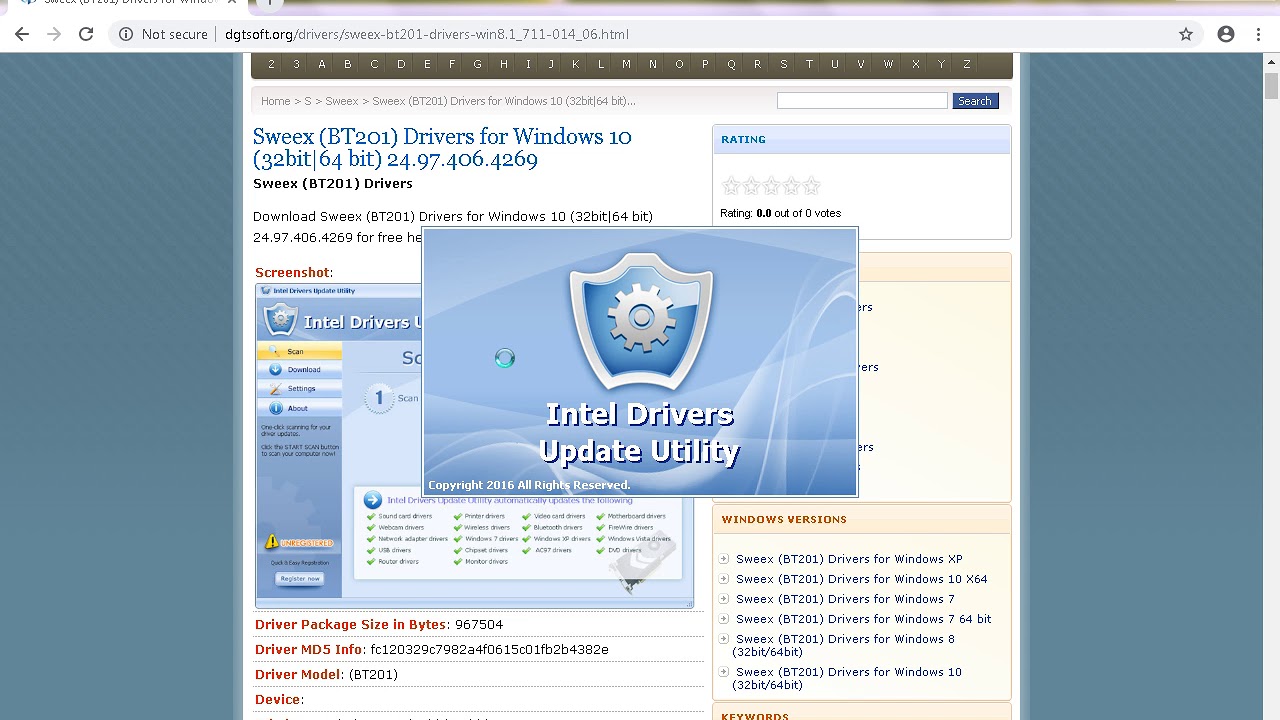Click the Driver Model (BT201) text
The image size is (1280, 720).
click(373, 674)
